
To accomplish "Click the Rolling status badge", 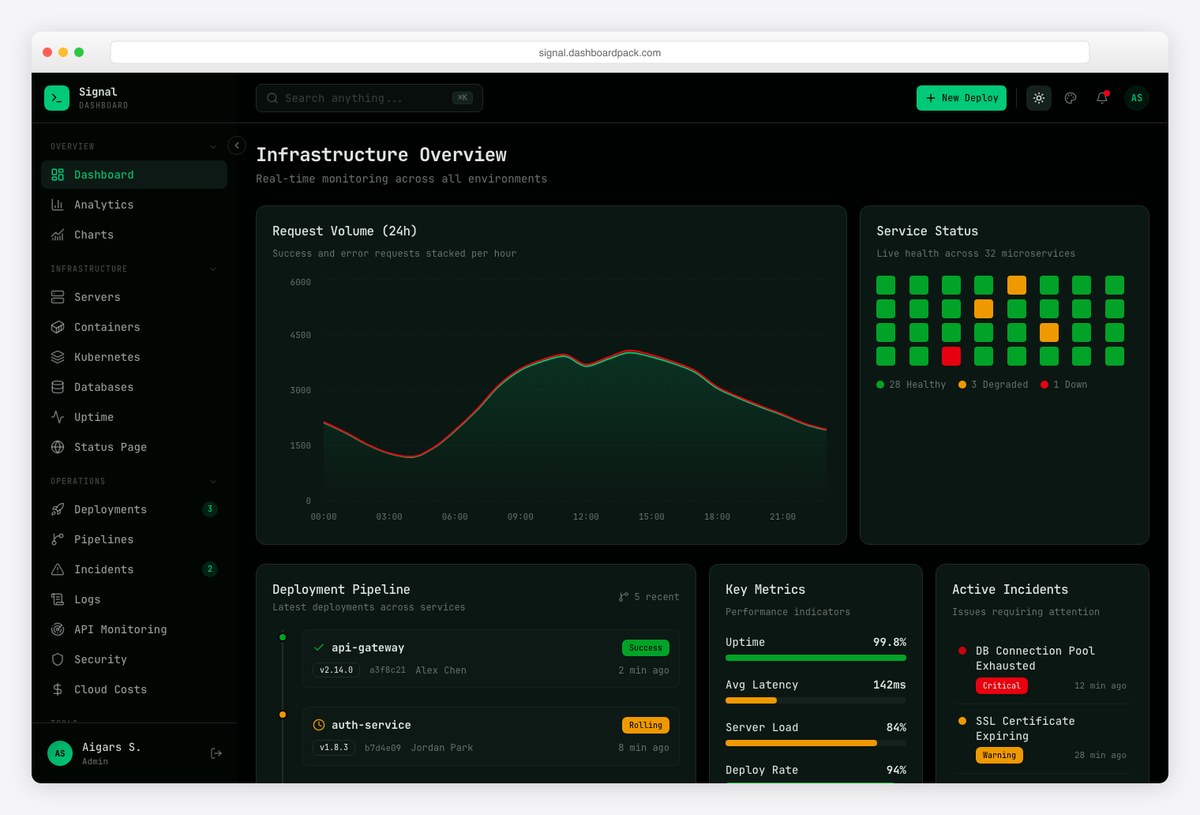I will coord(646,725).
